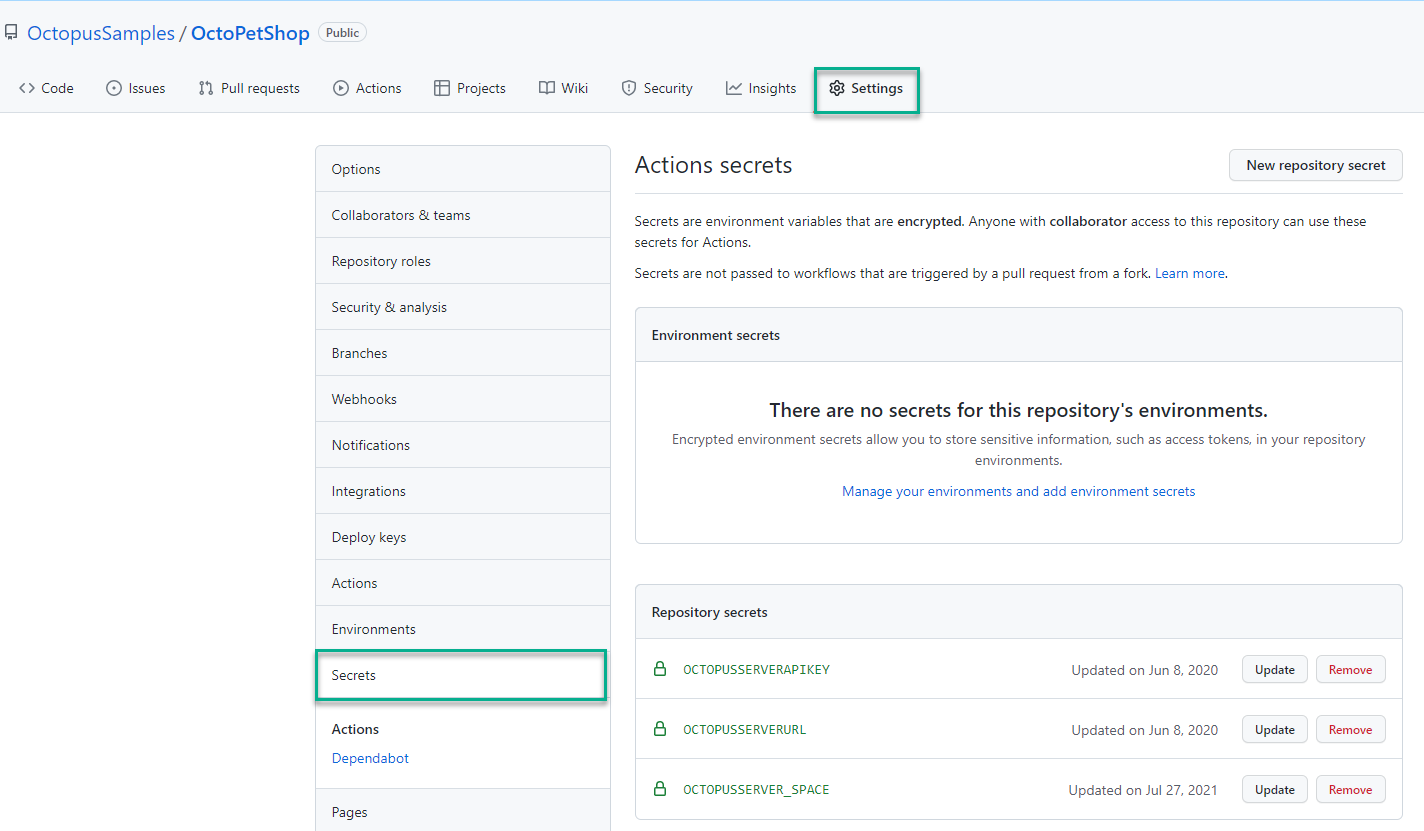Open the Code tab via its icon

[x=28, y=87]
